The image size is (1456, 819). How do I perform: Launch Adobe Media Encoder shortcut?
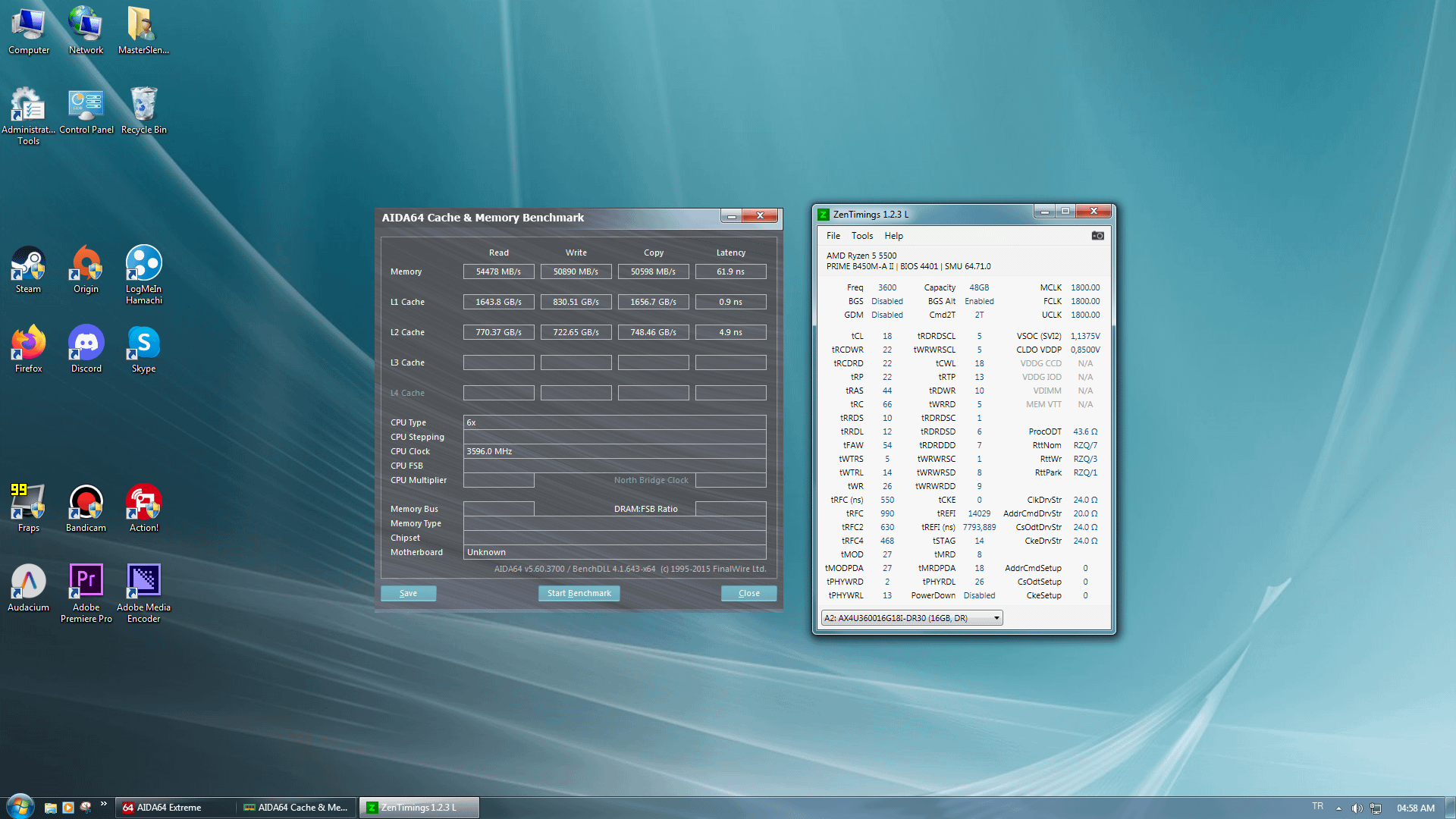(143, 594)
